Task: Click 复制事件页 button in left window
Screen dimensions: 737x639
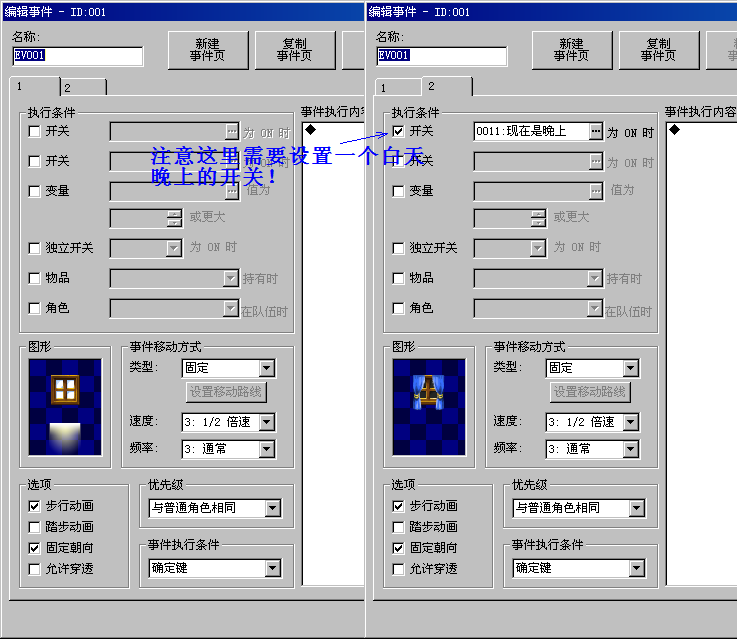Action: click(295, 50)
